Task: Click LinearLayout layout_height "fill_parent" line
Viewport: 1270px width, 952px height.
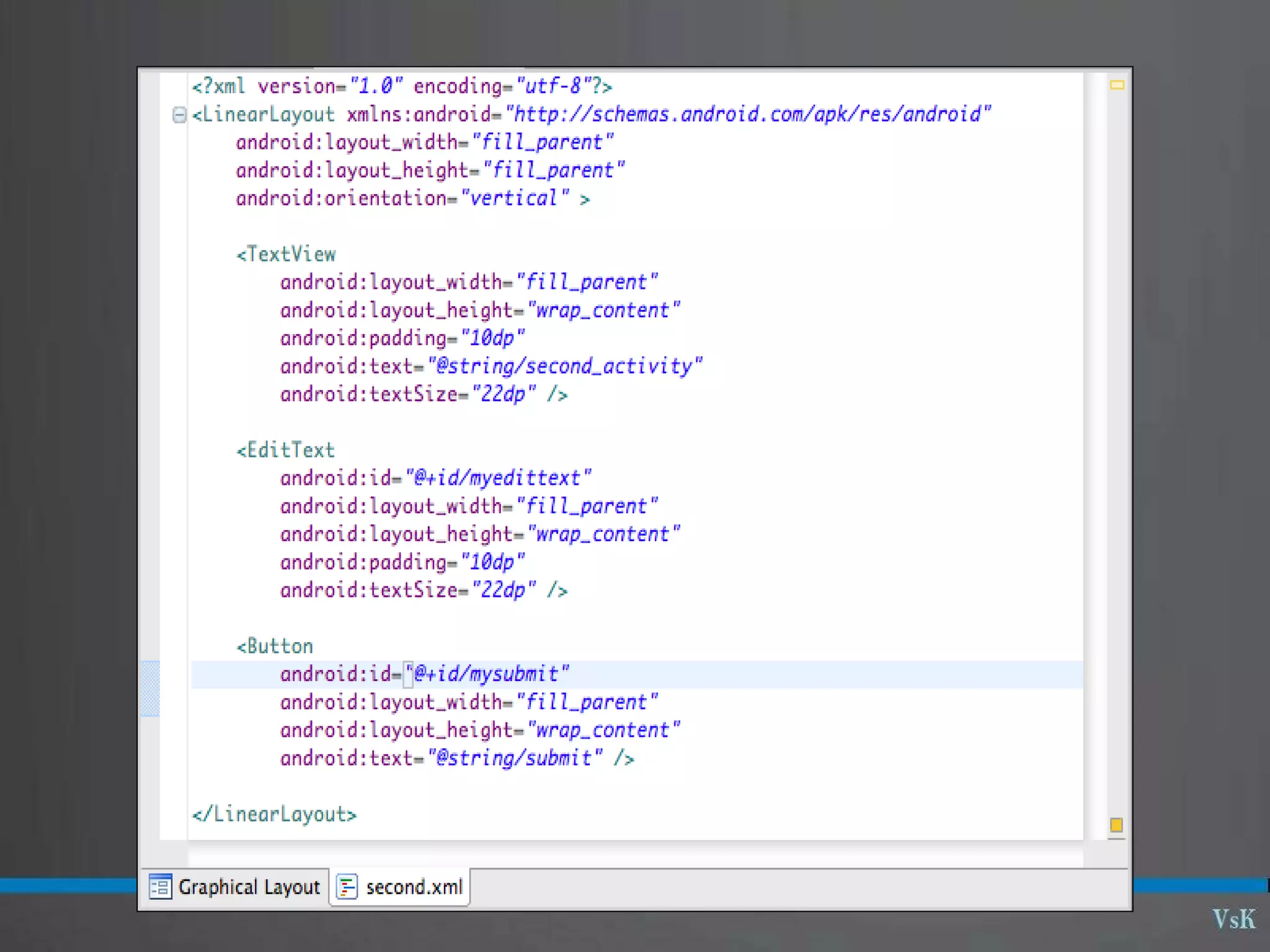Action: [430, 170]
